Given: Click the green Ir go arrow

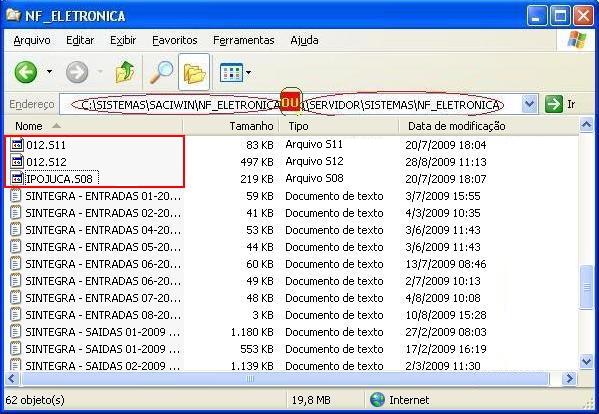Looking at the screenshot, I should tap(554, 104).
